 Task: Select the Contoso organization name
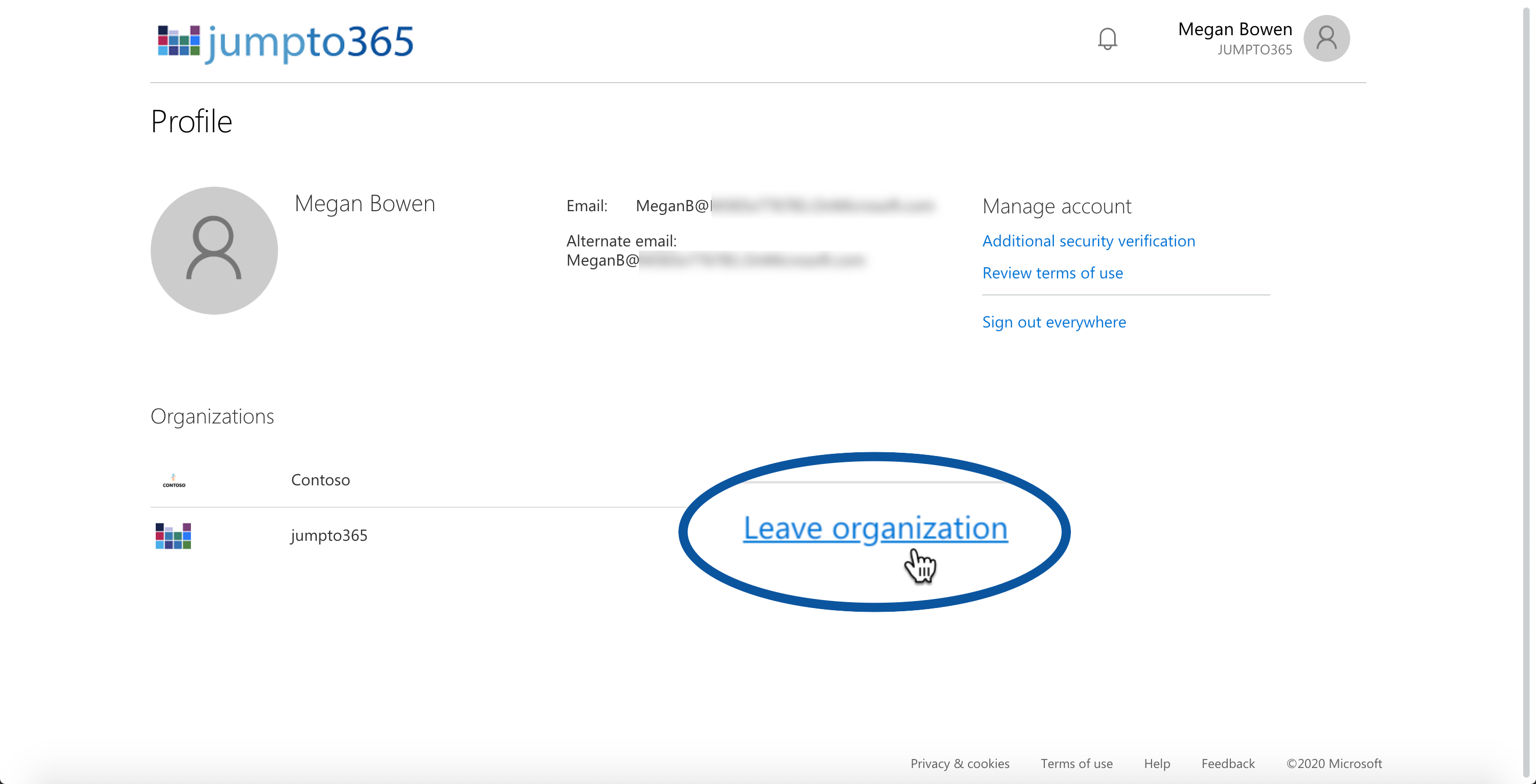pyautogui.click(x=320, y=480)
